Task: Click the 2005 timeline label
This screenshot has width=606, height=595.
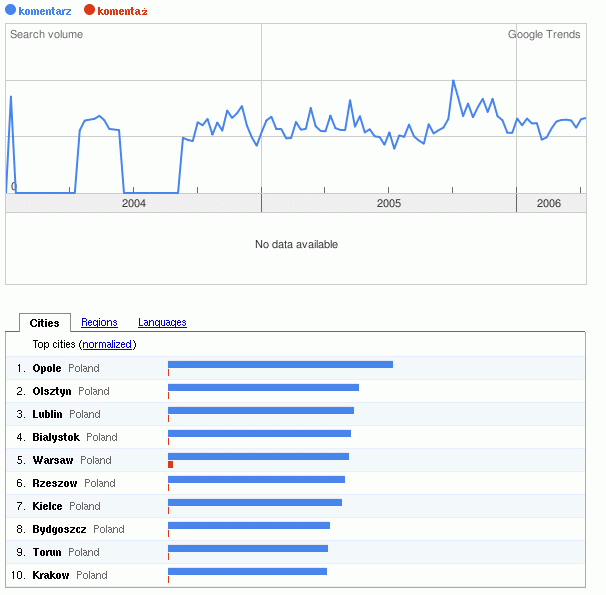Action: pyautogui.click(x=388, y=203)
